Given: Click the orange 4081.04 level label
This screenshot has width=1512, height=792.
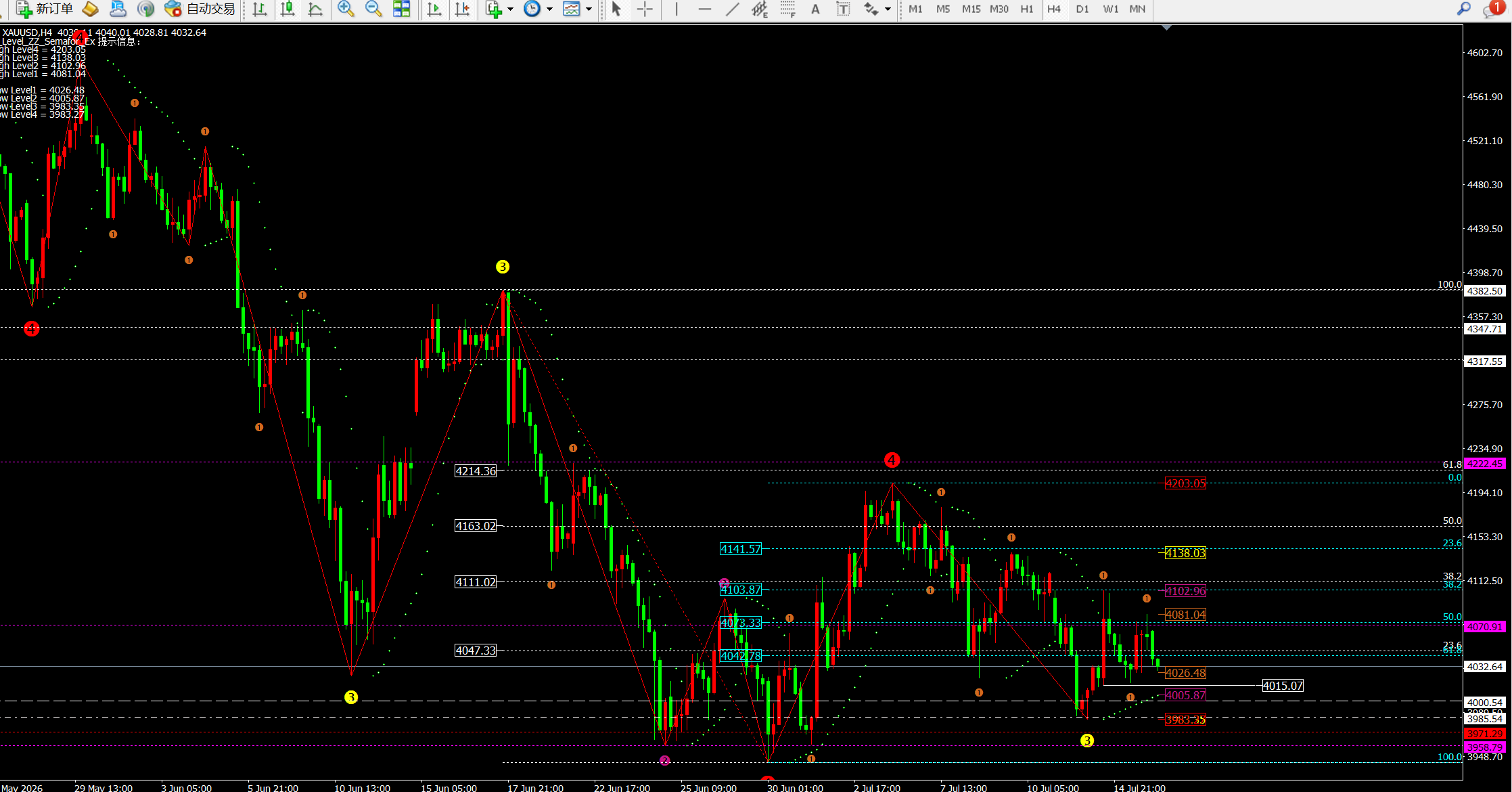Looking at the screenshot, I should pyautogui.click(x=1185, y=615).
